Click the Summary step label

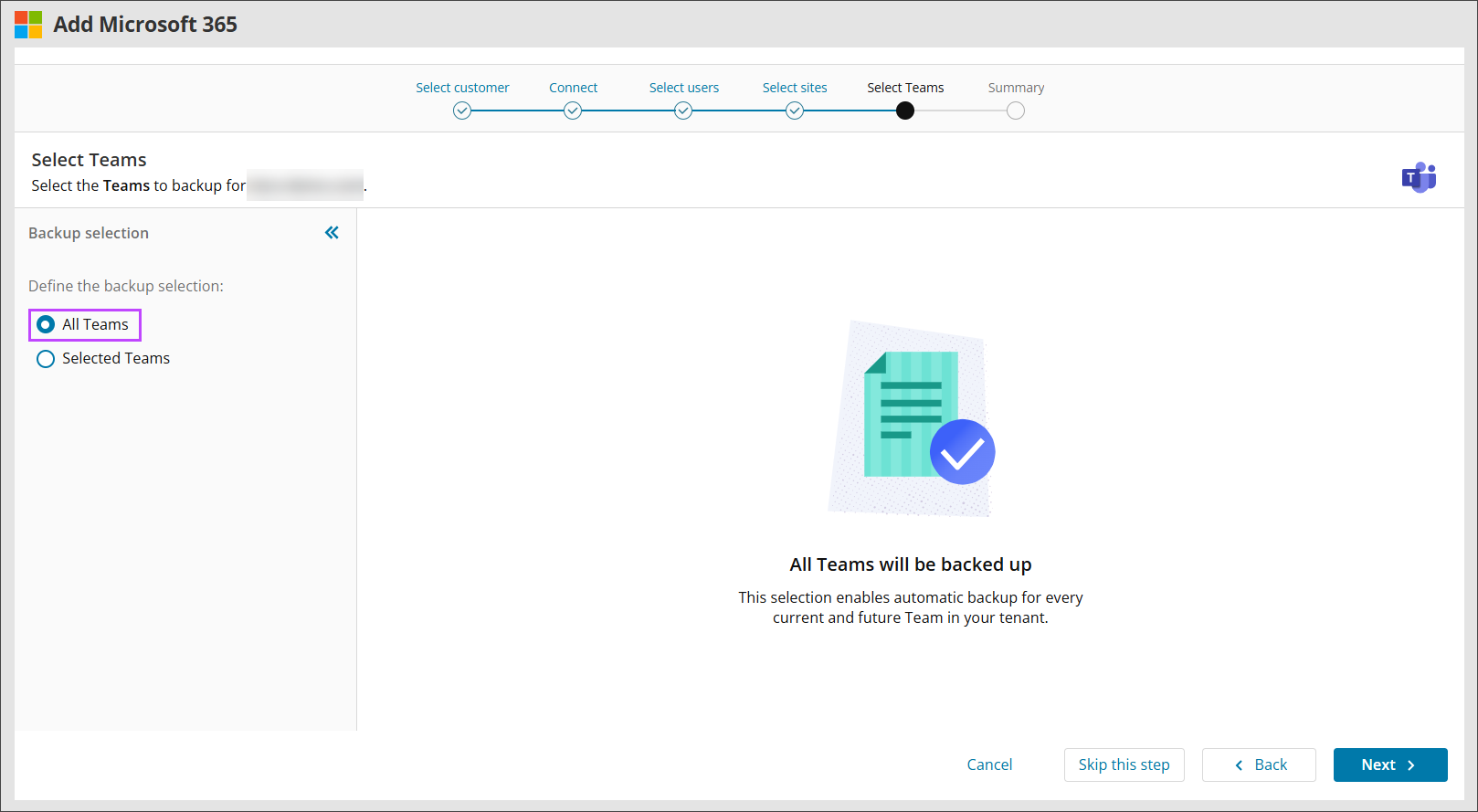[1016, 88]
